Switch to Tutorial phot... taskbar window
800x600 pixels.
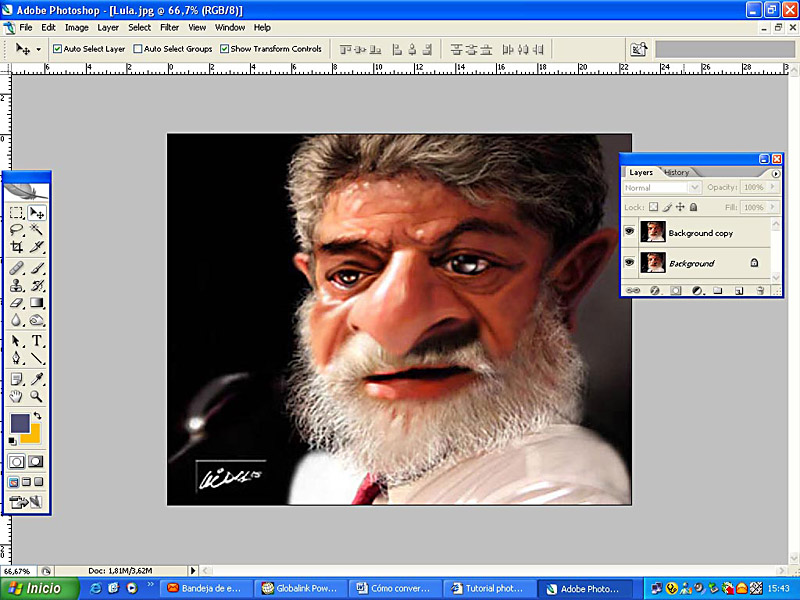(x=488, y=588)
